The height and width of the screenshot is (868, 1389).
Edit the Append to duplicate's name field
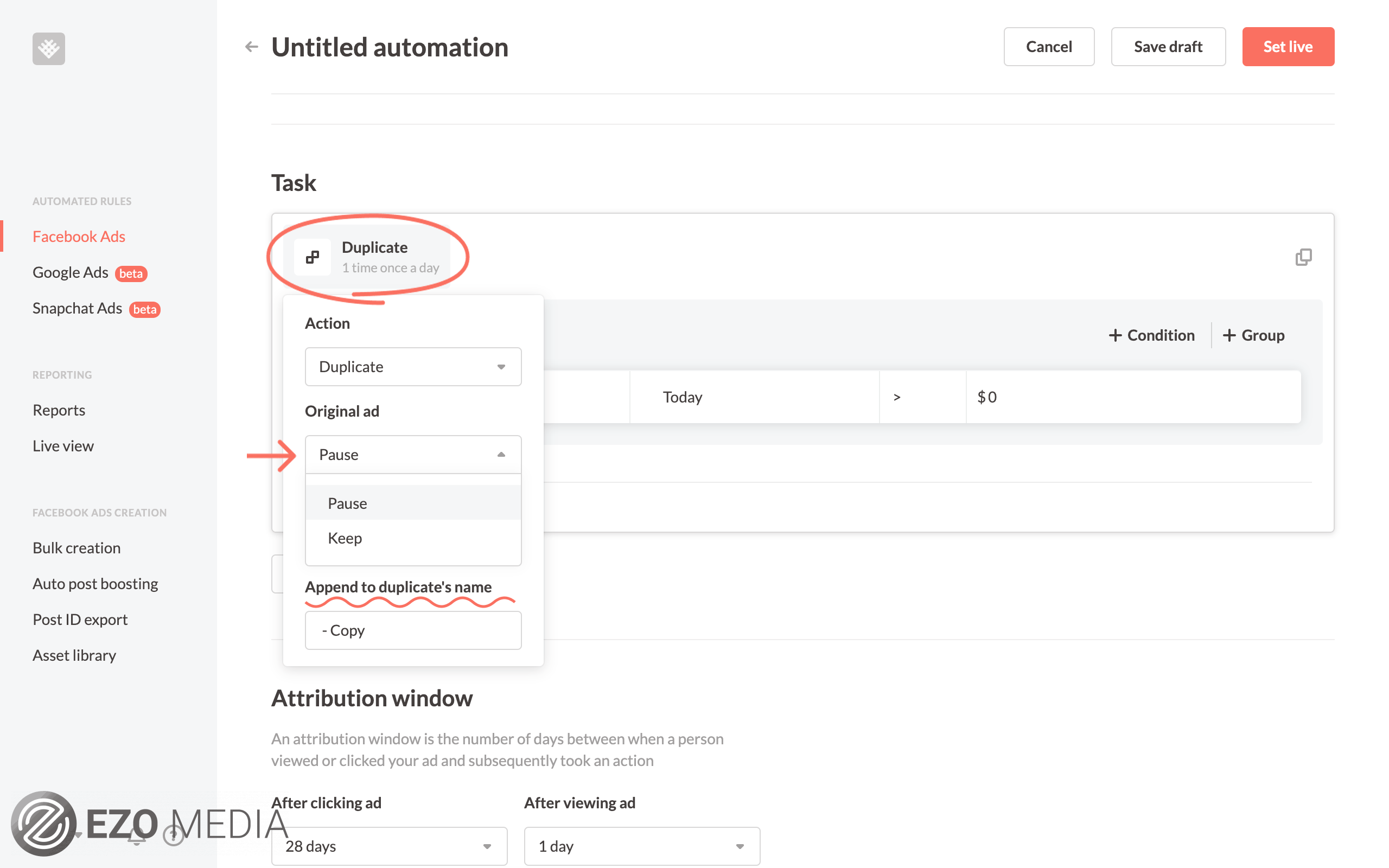pyautogui.click(x=413, y=630)
